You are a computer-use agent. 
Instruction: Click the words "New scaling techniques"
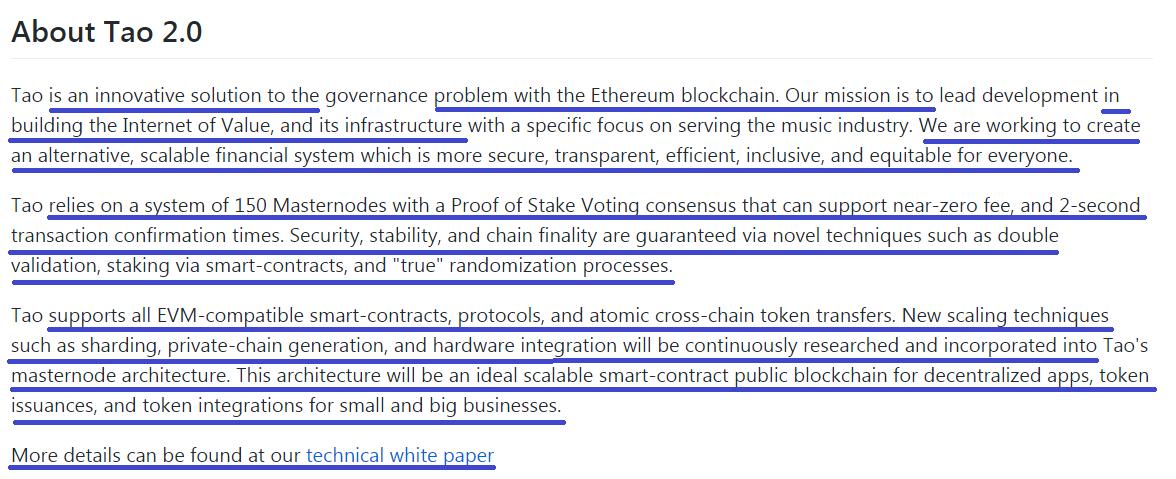pyautogui.click(x=1005, y=316)
